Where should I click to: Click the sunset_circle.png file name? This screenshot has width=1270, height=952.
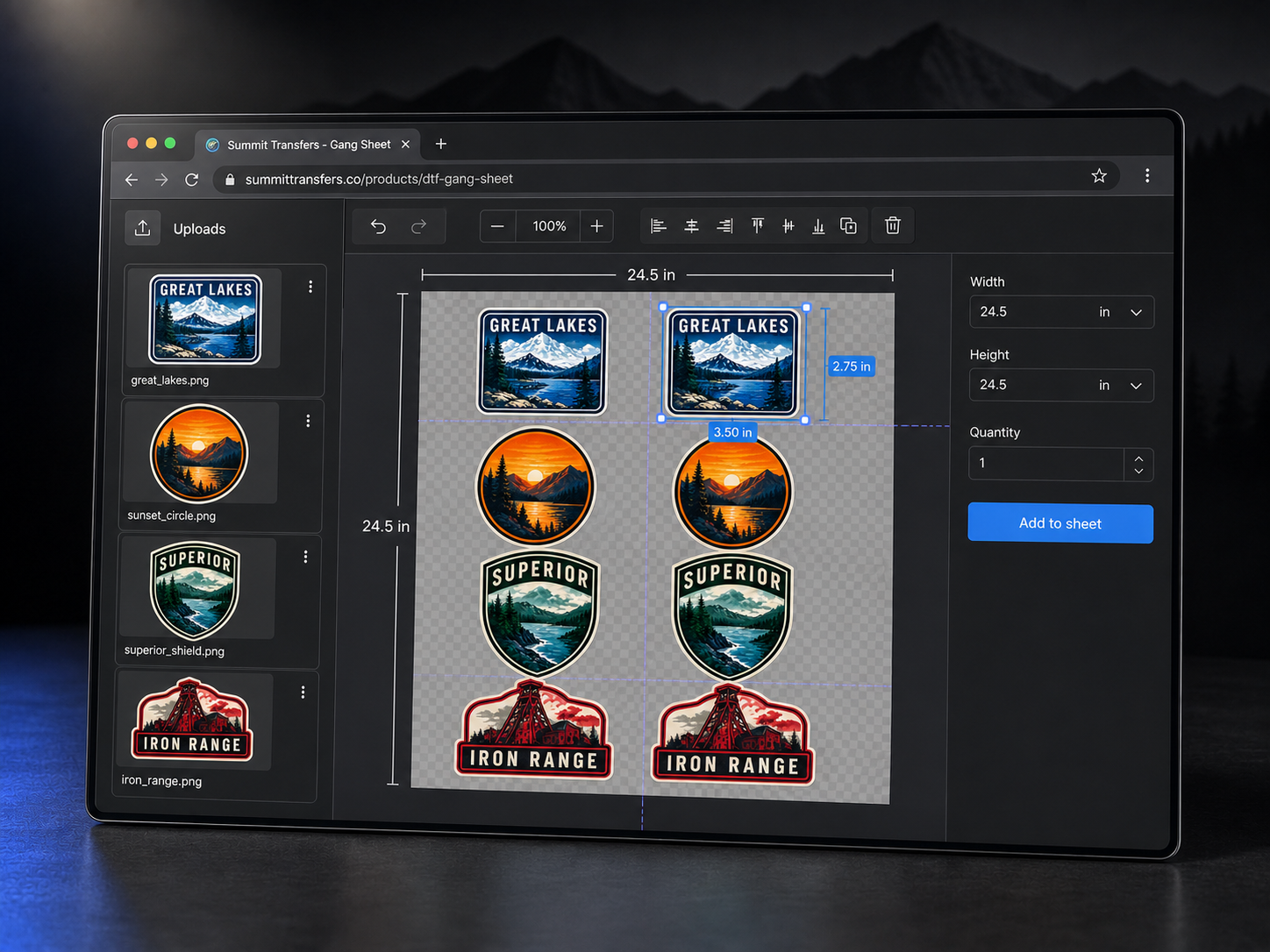point(172,515)
